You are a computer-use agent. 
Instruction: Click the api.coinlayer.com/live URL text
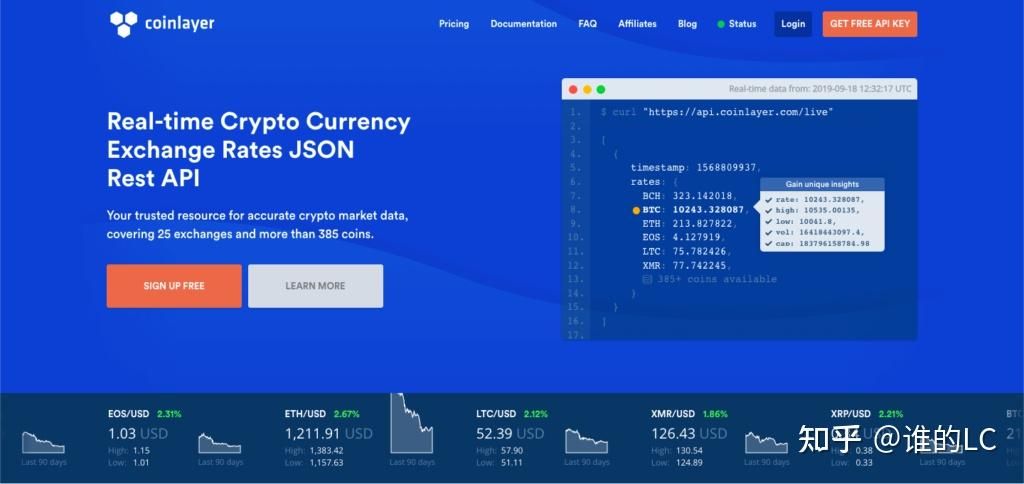(738, 112)
